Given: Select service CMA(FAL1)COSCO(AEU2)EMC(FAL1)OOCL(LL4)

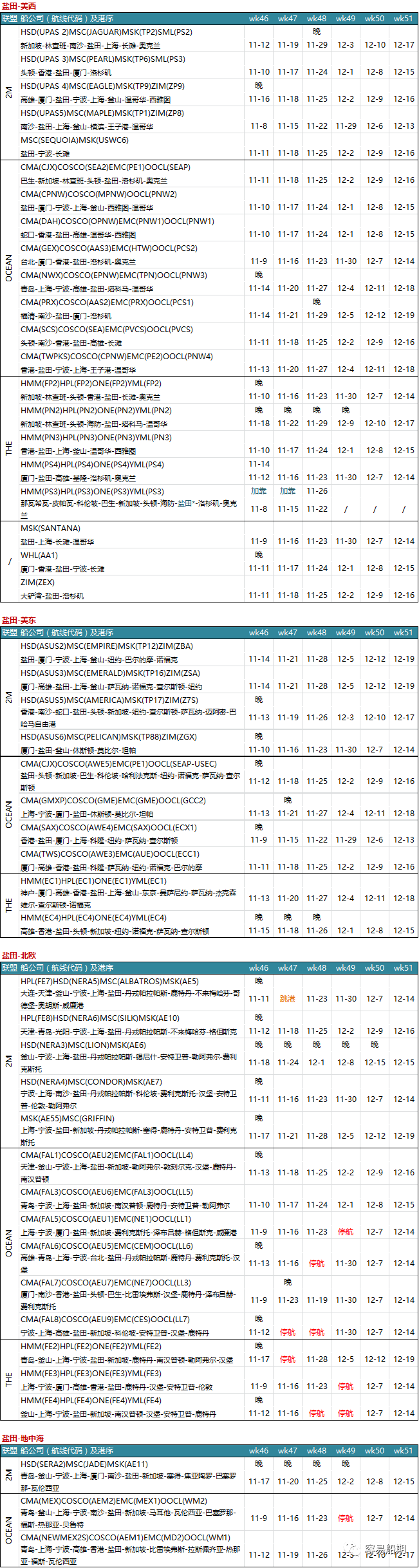Looking at the screenshot, I should coord(107,1155).
